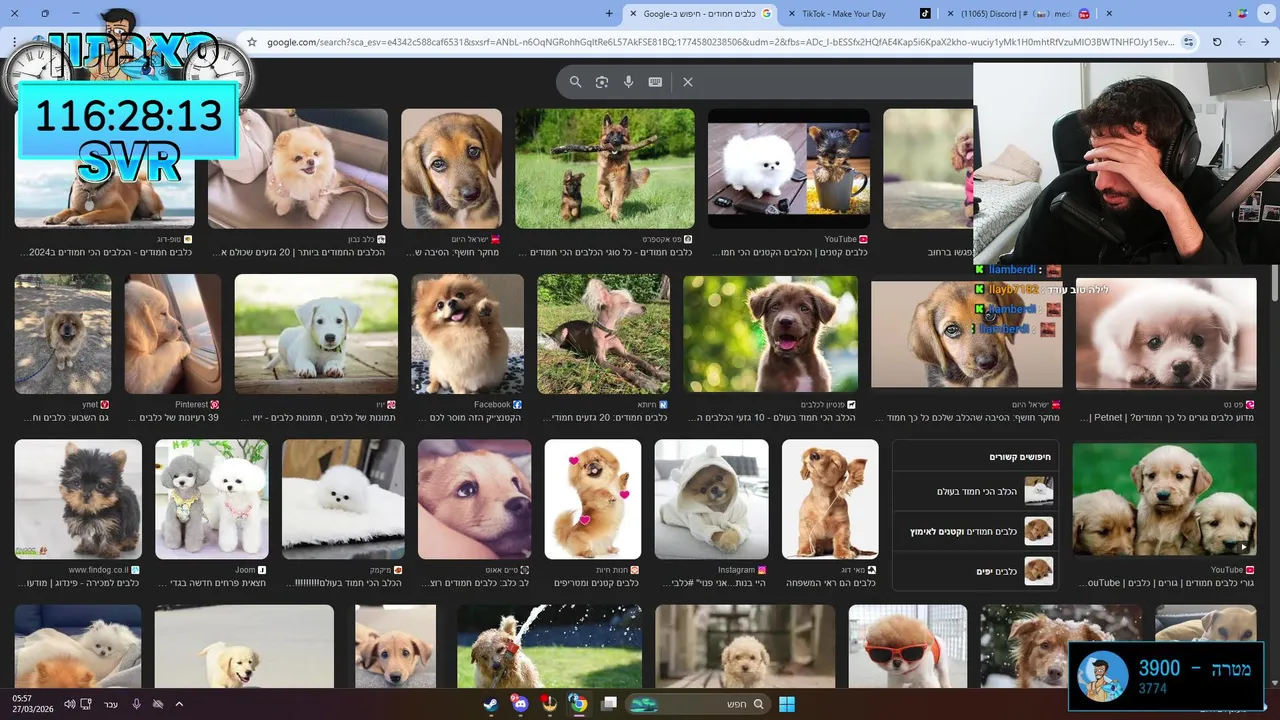Open the small white fluffy puppy on rug image

click(x=343, y=499)
